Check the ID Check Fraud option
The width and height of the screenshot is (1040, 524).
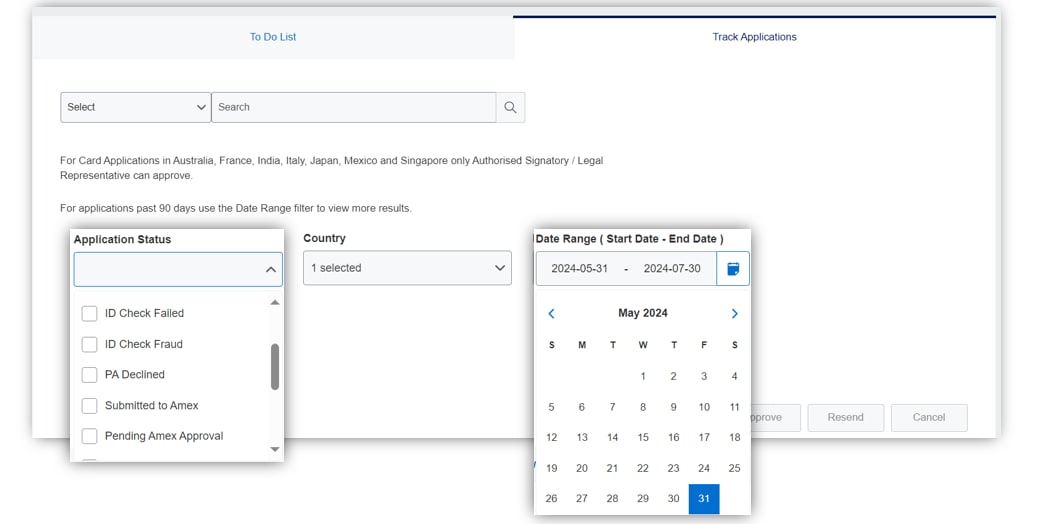89,345
